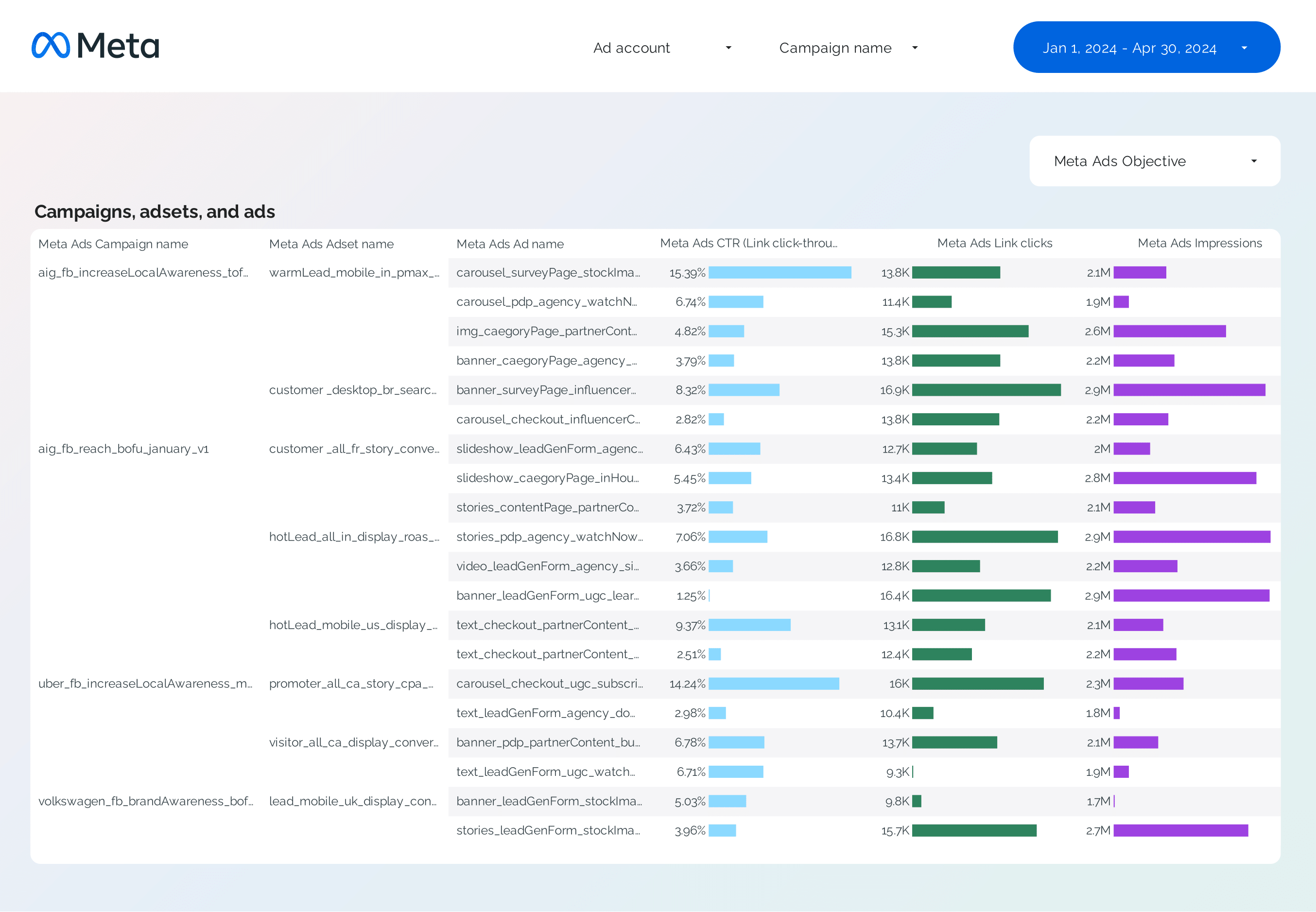The width and height of the screenshot is (1316, 912).
Task: Select the purple 2.6M impressions bar
Action: [x=1169, y=332]
